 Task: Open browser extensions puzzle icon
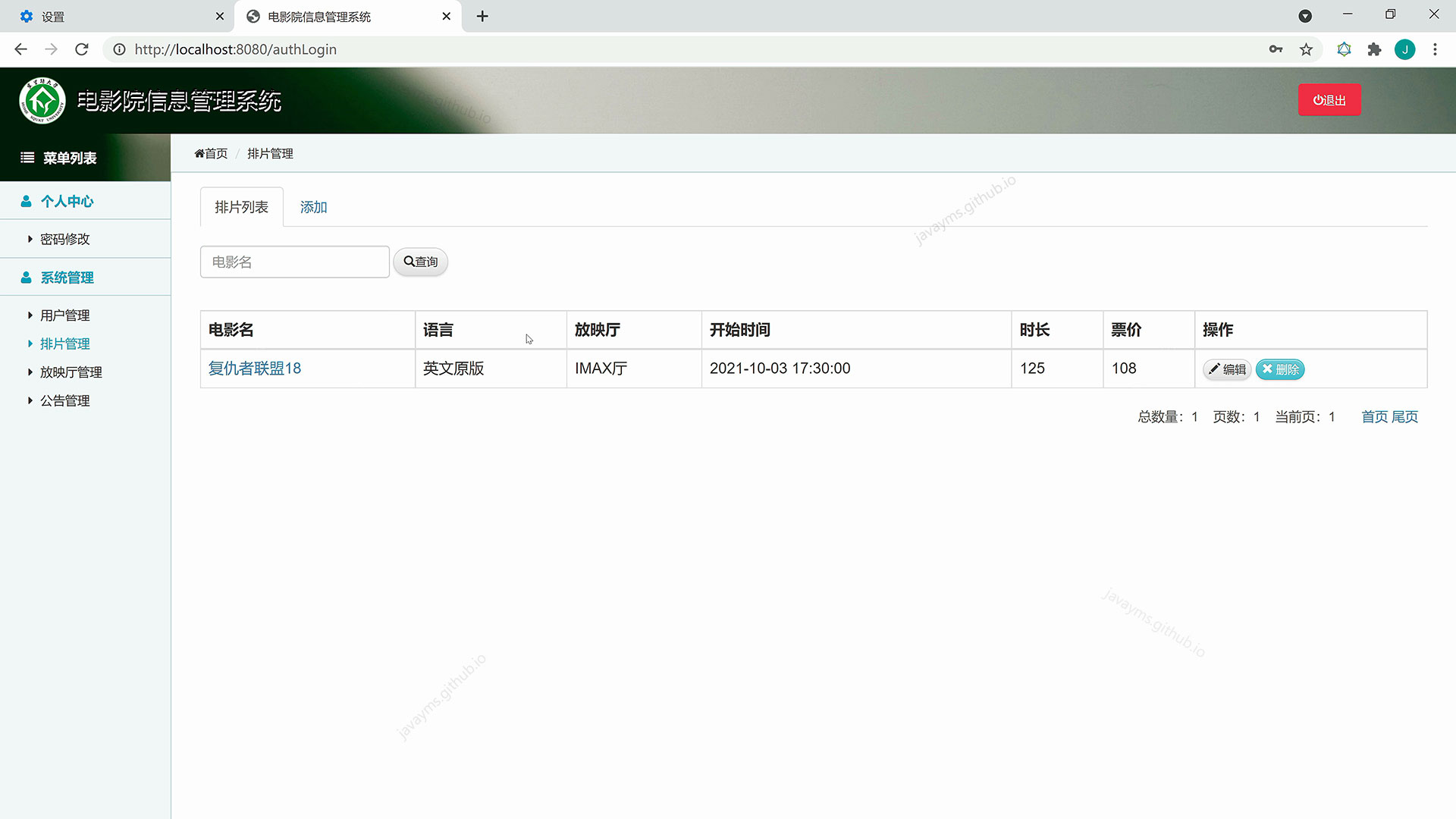1374,49
